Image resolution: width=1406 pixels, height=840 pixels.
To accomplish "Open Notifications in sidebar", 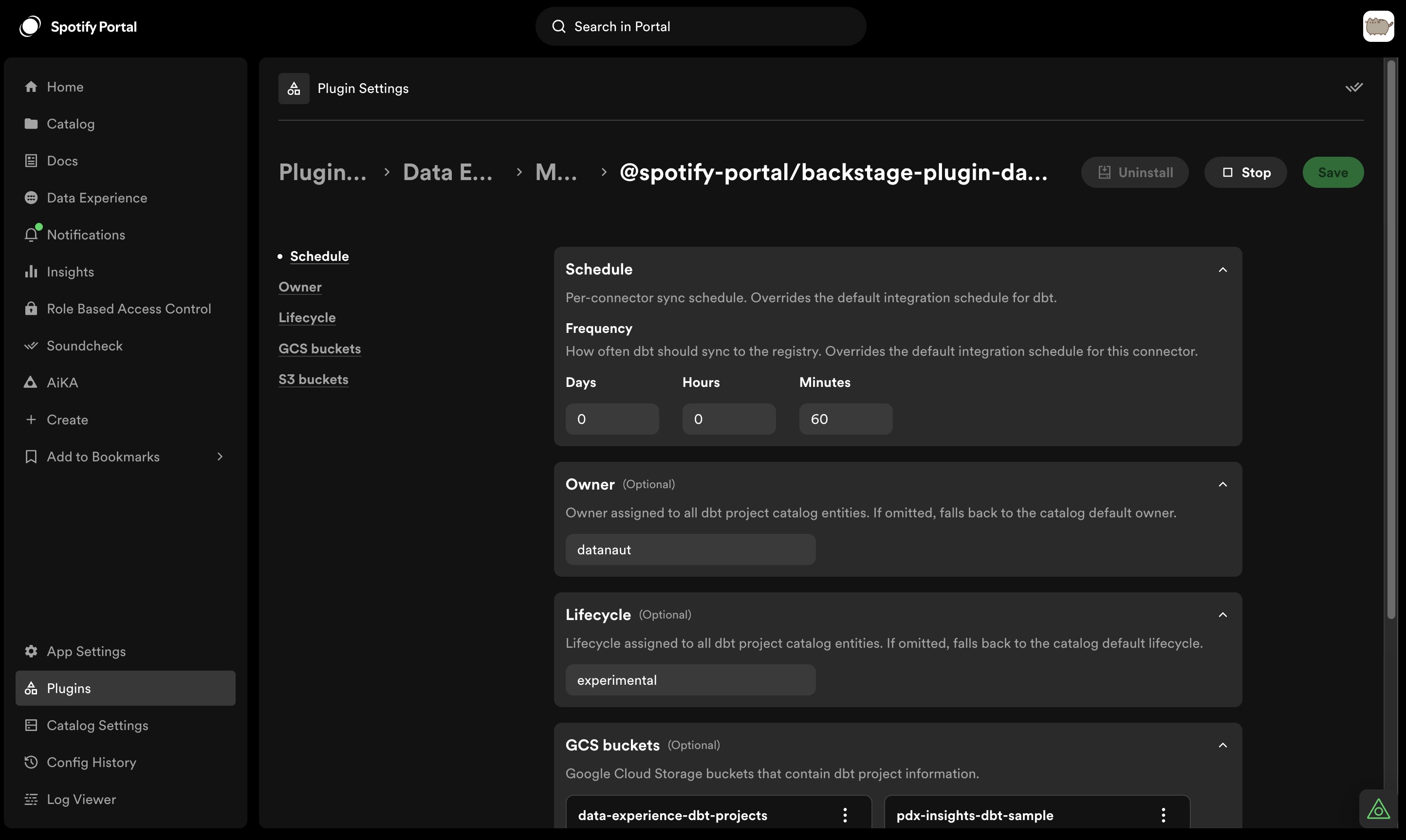I will 126,235.
